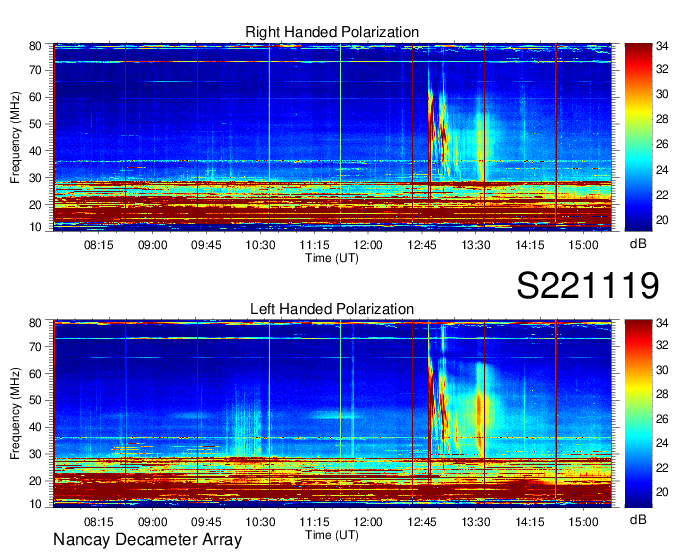The height and width of the screenshot is (552, 680).
Task: Click the "Nancay Decameter Array" caption
Action: 147,540
